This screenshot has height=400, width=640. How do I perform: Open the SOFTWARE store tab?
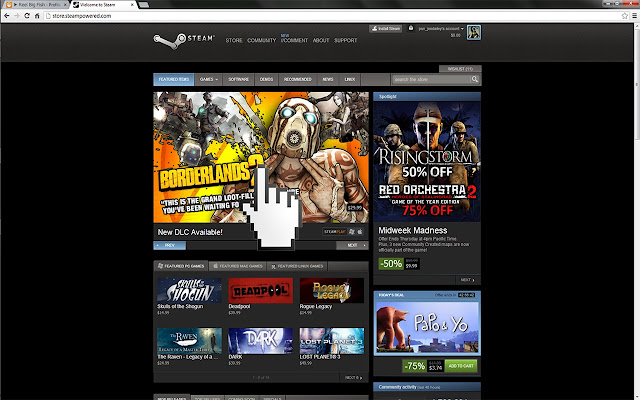[x=238, y=79]
